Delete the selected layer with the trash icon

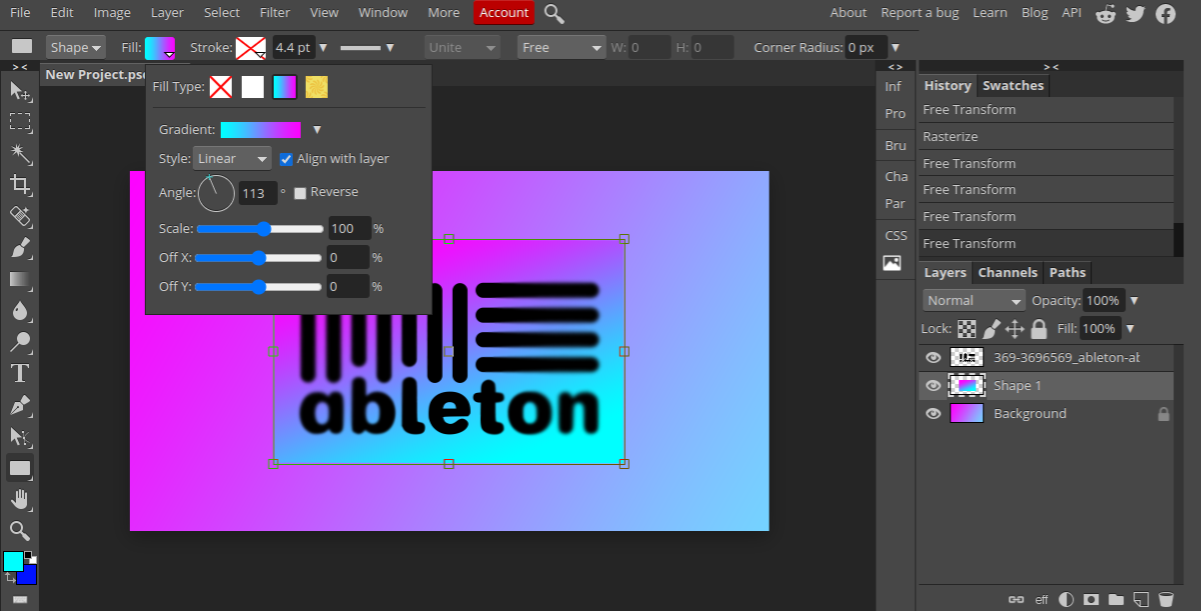click(1166, 599)
